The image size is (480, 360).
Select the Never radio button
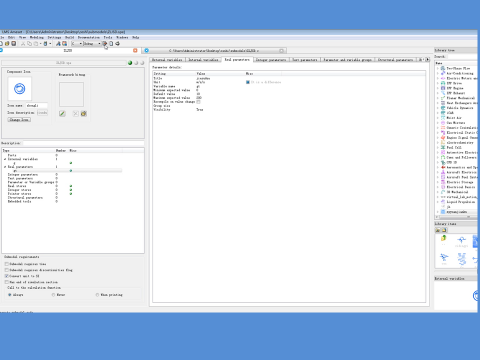(x=53, y=295)
